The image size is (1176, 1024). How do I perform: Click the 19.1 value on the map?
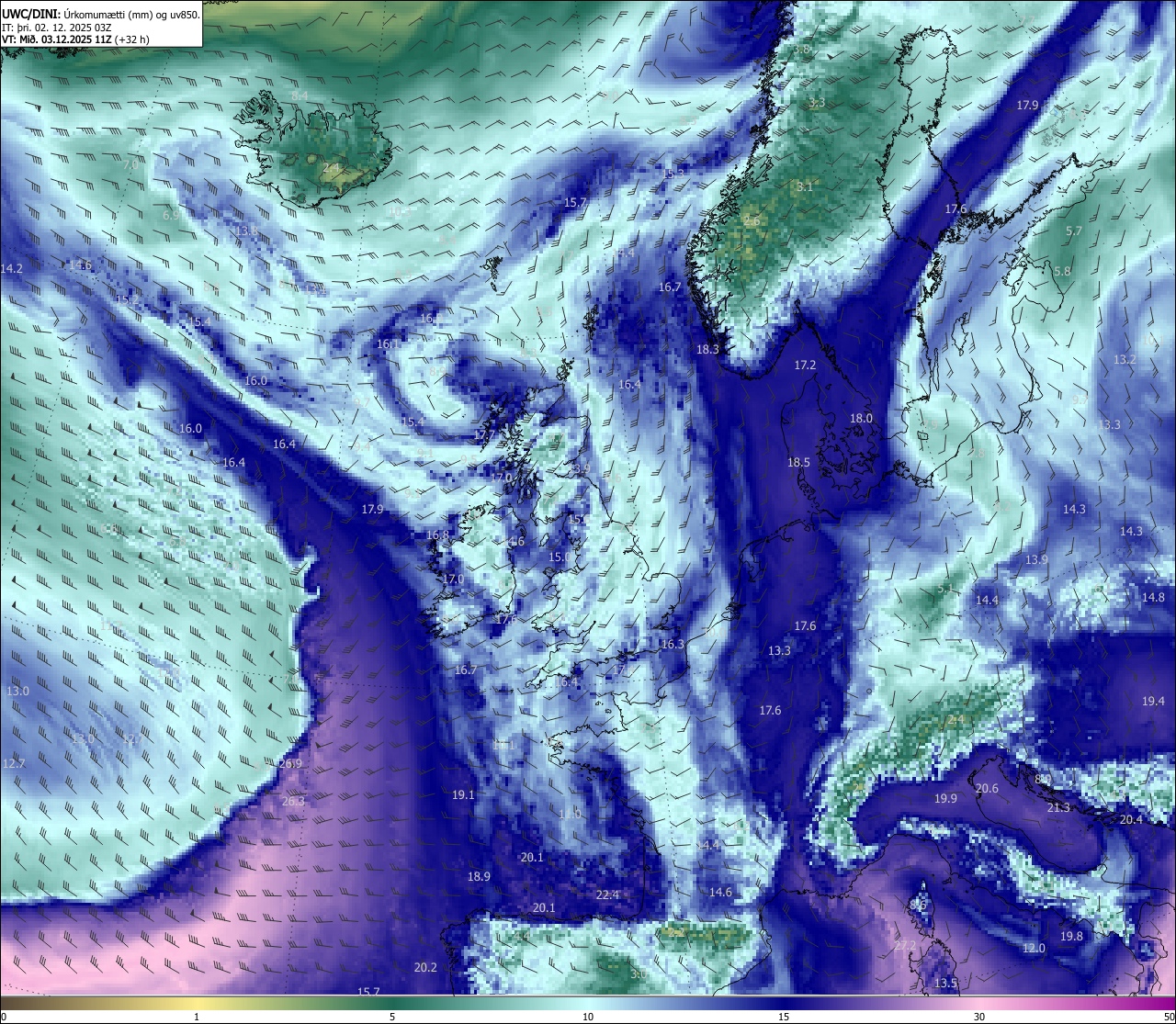click(x=464, y=795)
